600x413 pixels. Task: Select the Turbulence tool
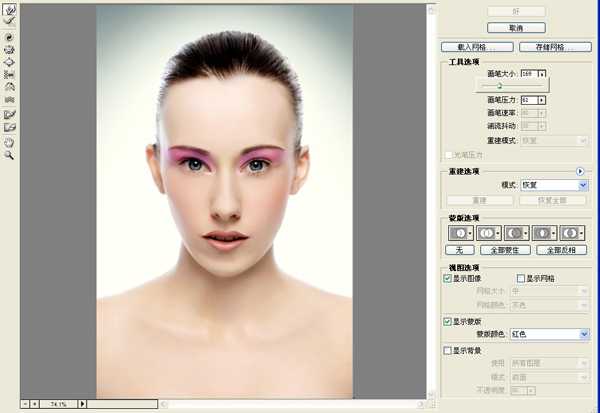pyautogui.click(x=9, y=100)
